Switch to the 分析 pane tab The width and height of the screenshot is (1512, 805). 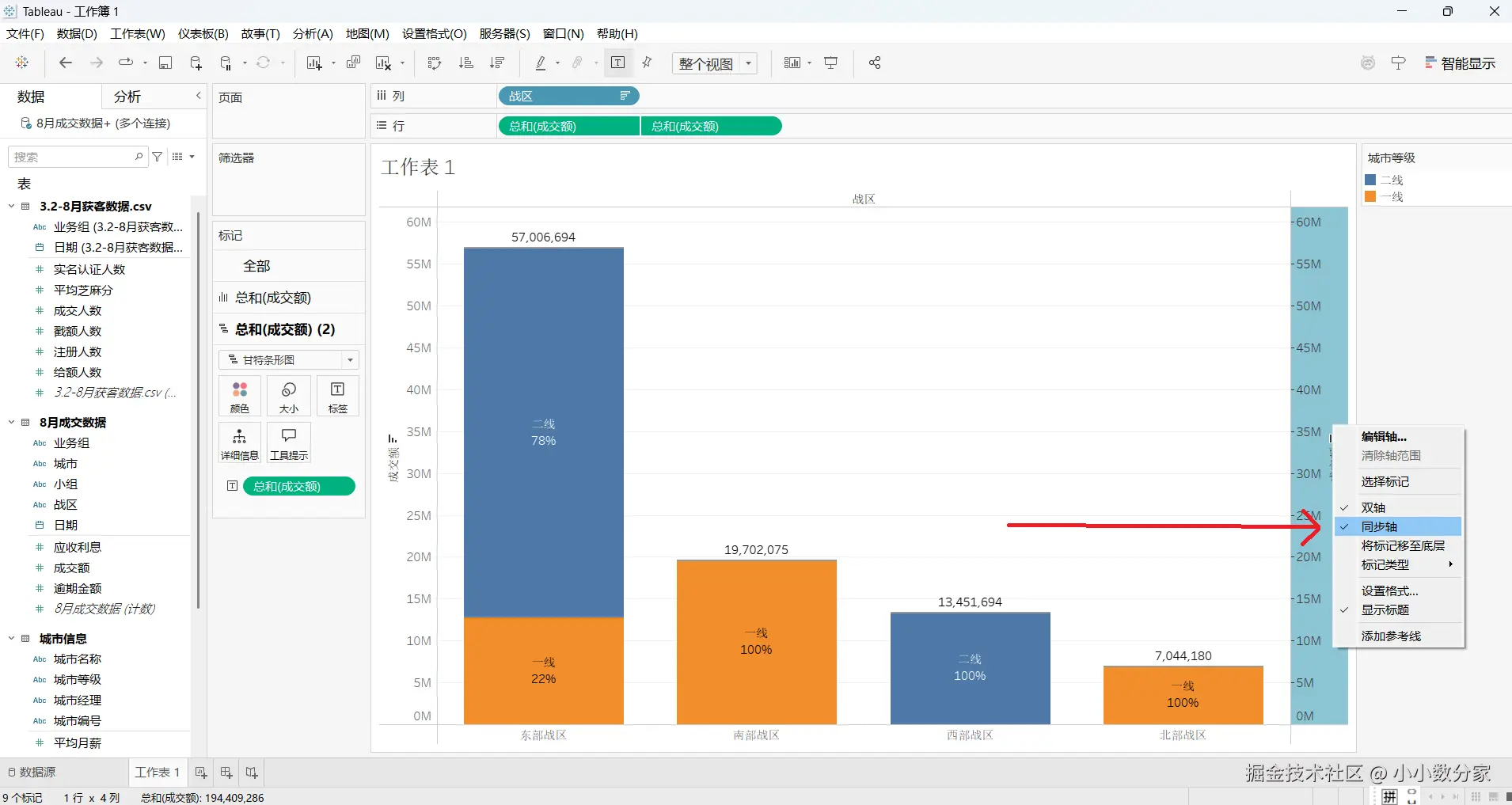coord(127,97)
